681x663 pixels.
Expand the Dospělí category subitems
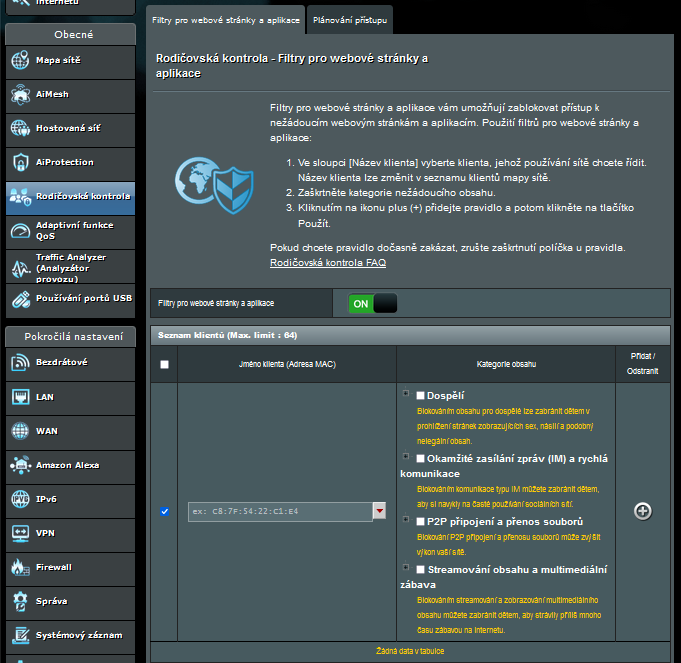[404, 394]
